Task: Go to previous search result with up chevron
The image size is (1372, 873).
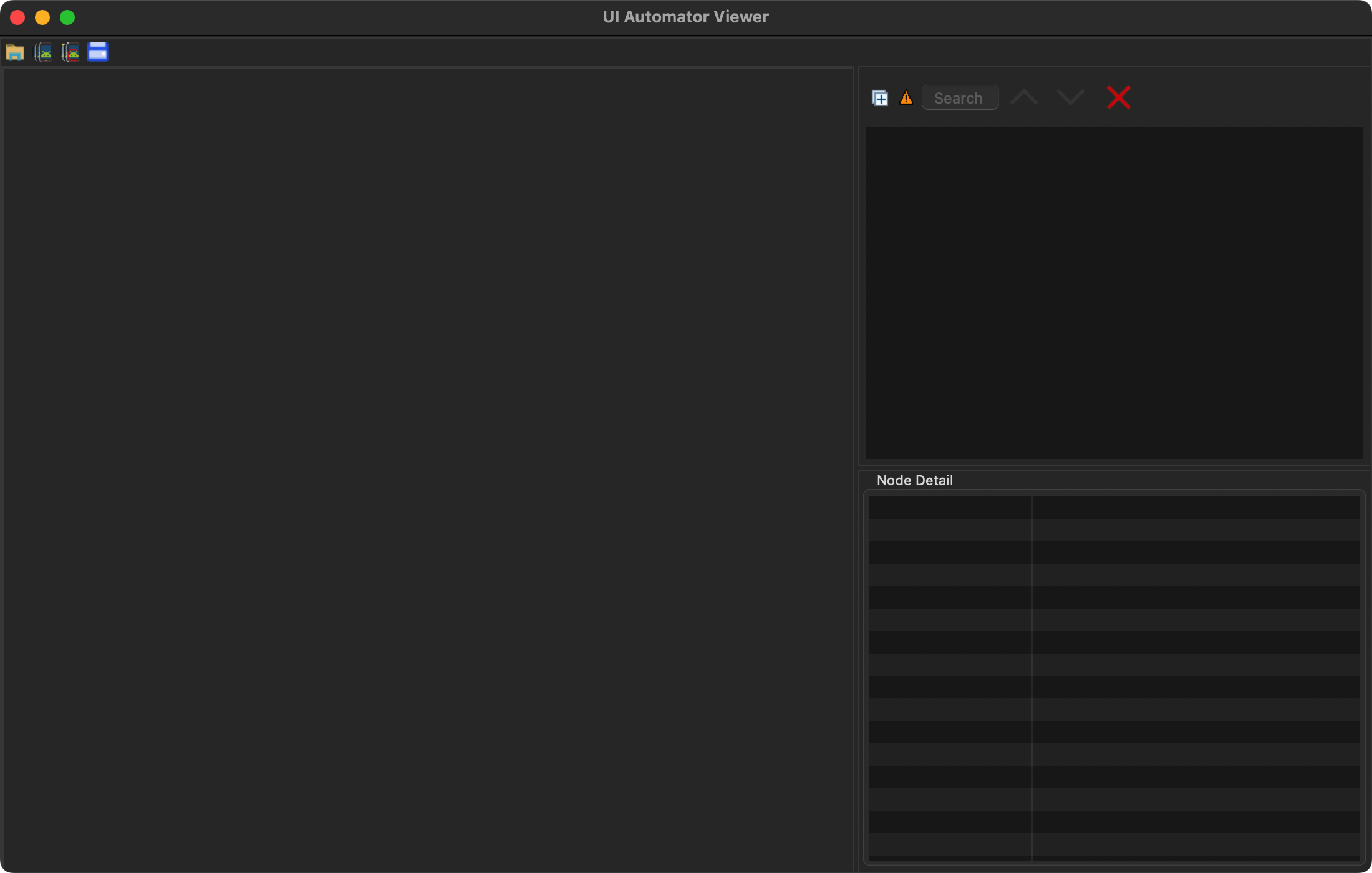Action: point(1024,98)
